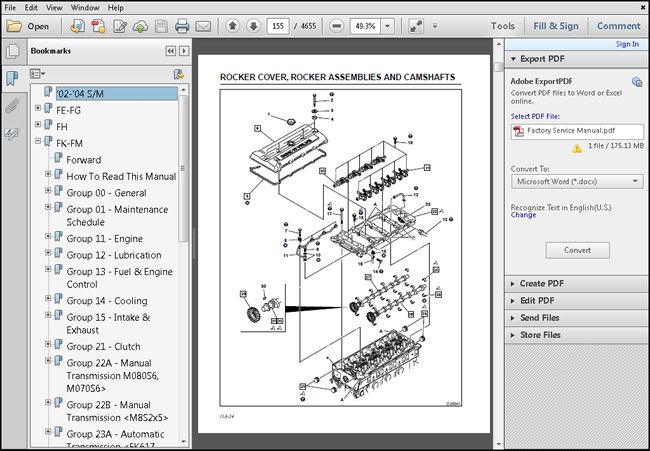Viewport: 650px width, 451px height.
Task: Open the Attachments paperclip panel
Action: point(12,106)
